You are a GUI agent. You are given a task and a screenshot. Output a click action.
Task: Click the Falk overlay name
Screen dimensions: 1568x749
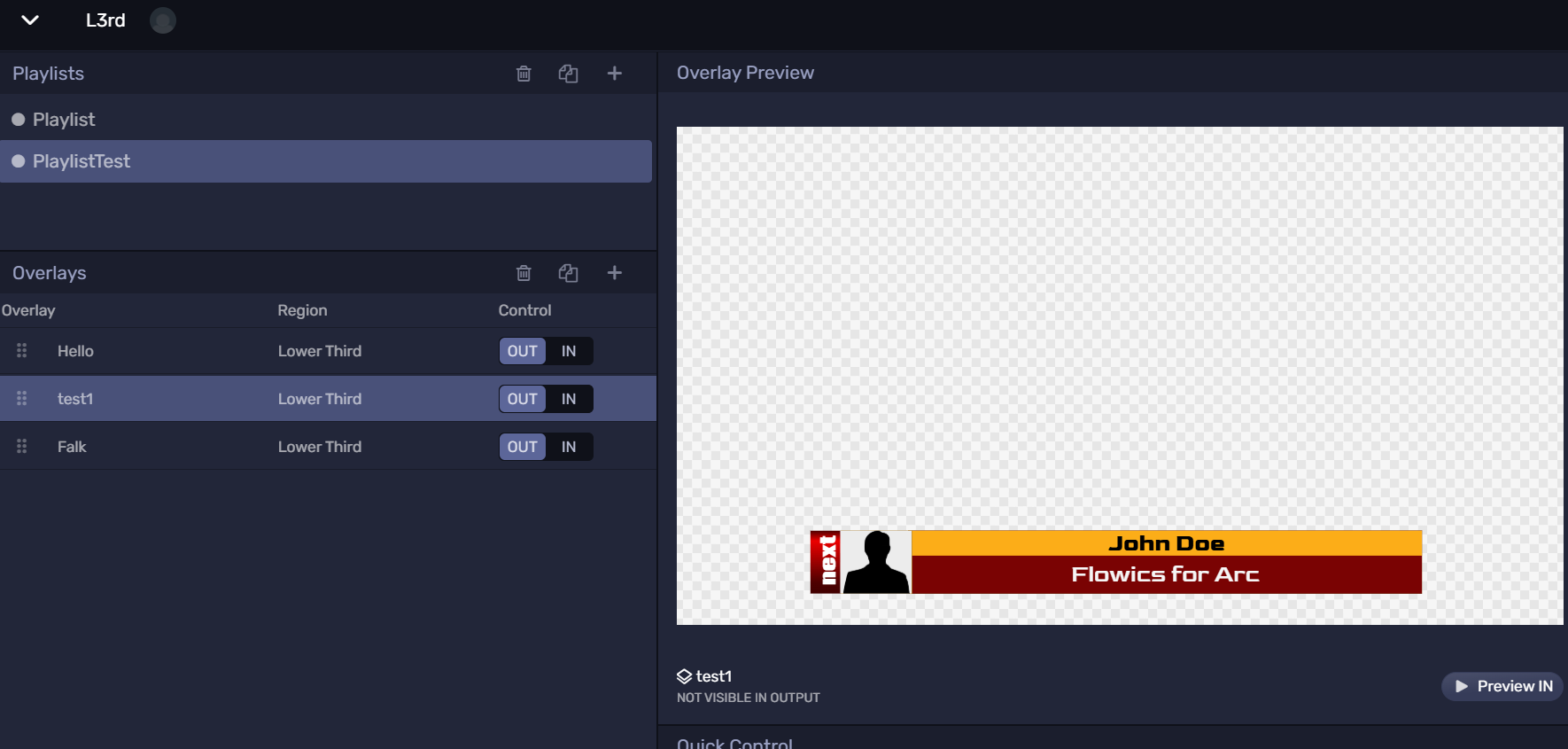pos(72,447)
